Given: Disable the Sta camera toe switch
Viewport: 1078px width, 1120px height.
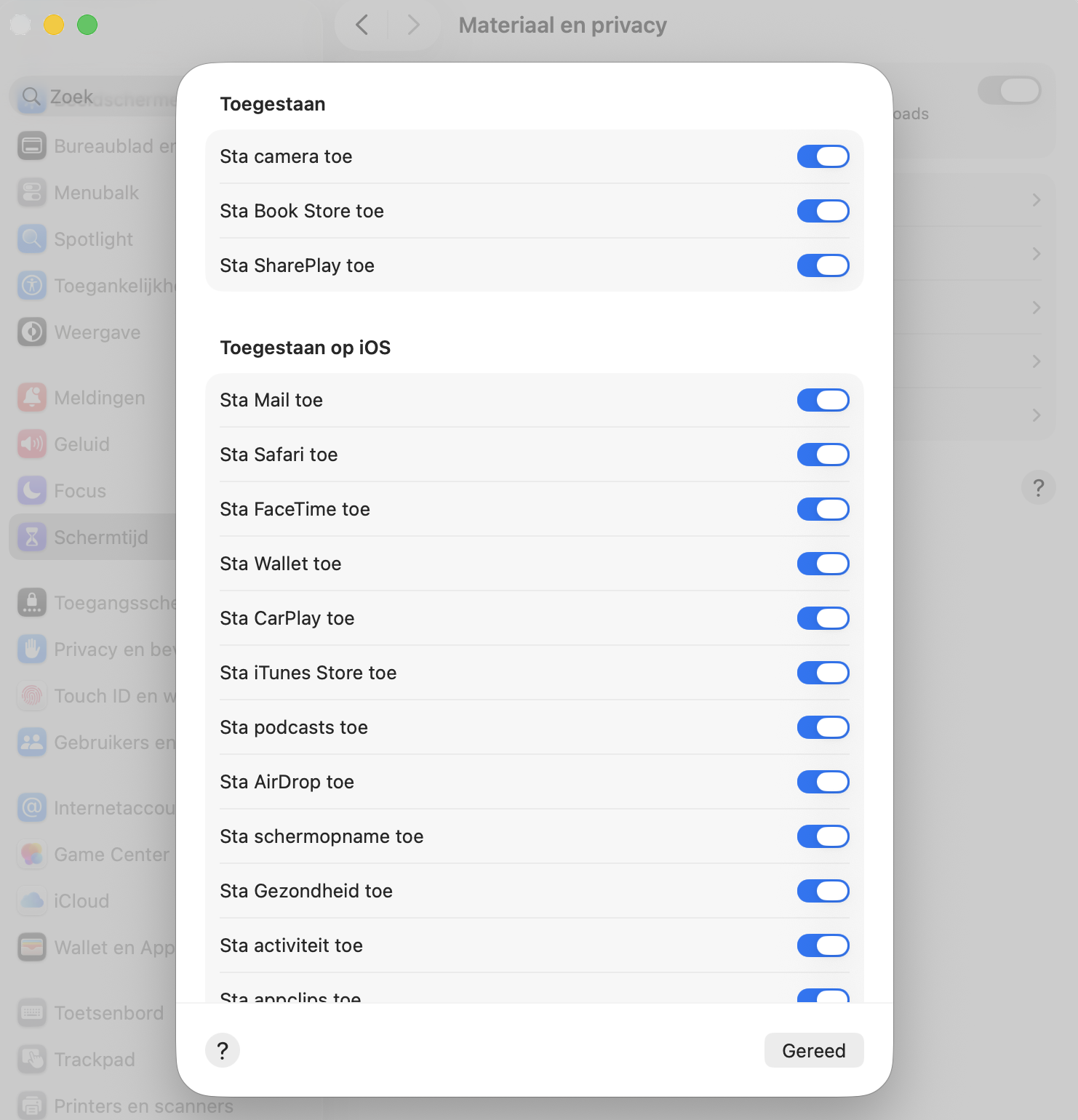Looking at the screenshot, I should point(823,156).
